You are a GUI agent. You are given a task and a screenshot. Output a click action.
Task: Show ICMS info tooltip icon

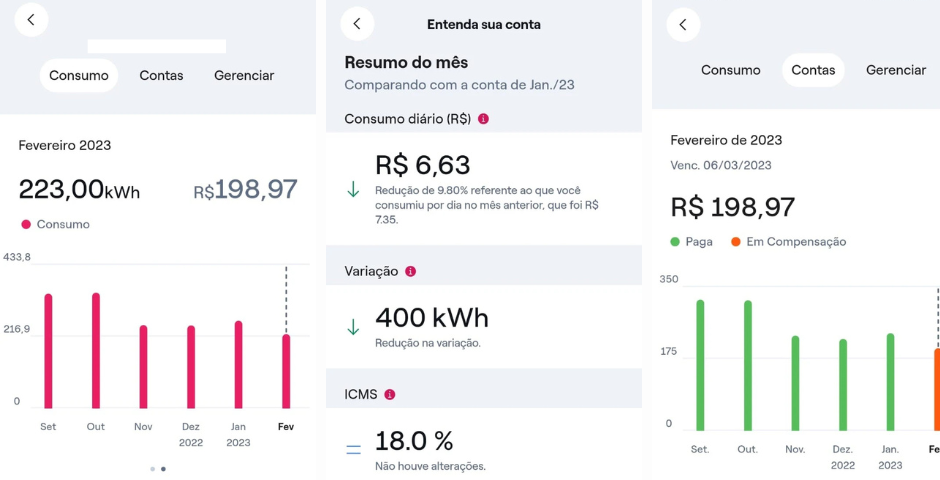pyautogui.click(x=390, y=395)
